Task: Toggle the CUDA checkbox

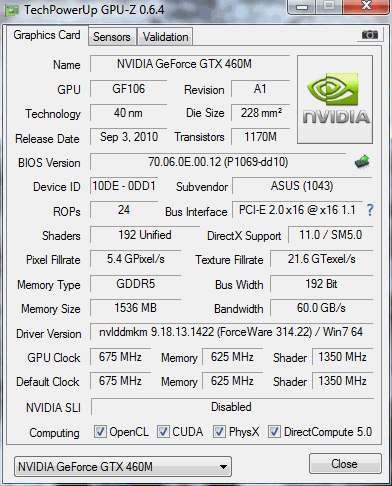Action: 163,432
